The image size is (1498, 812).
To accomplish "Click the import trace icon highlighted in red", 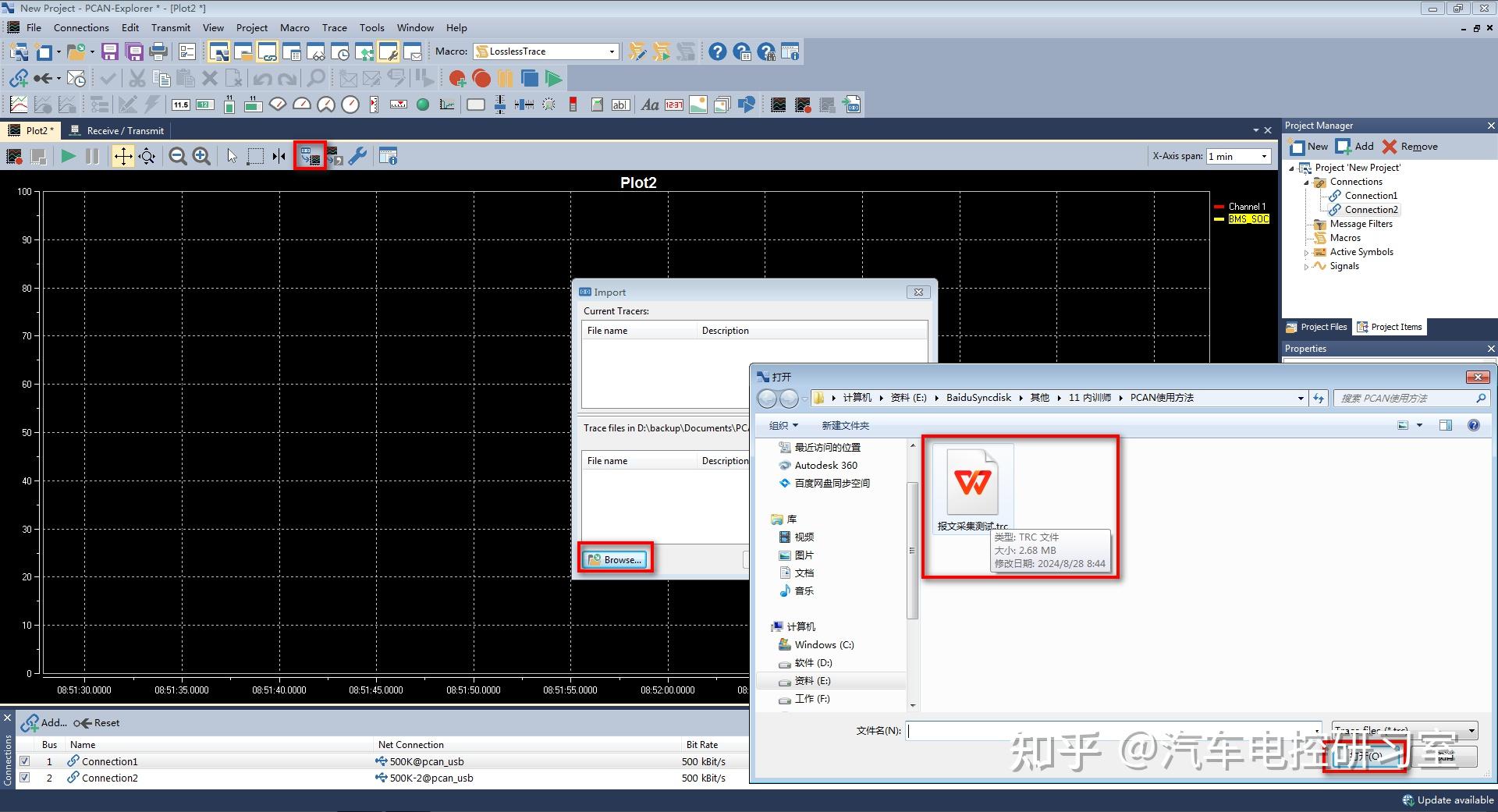I will [311, 157].
